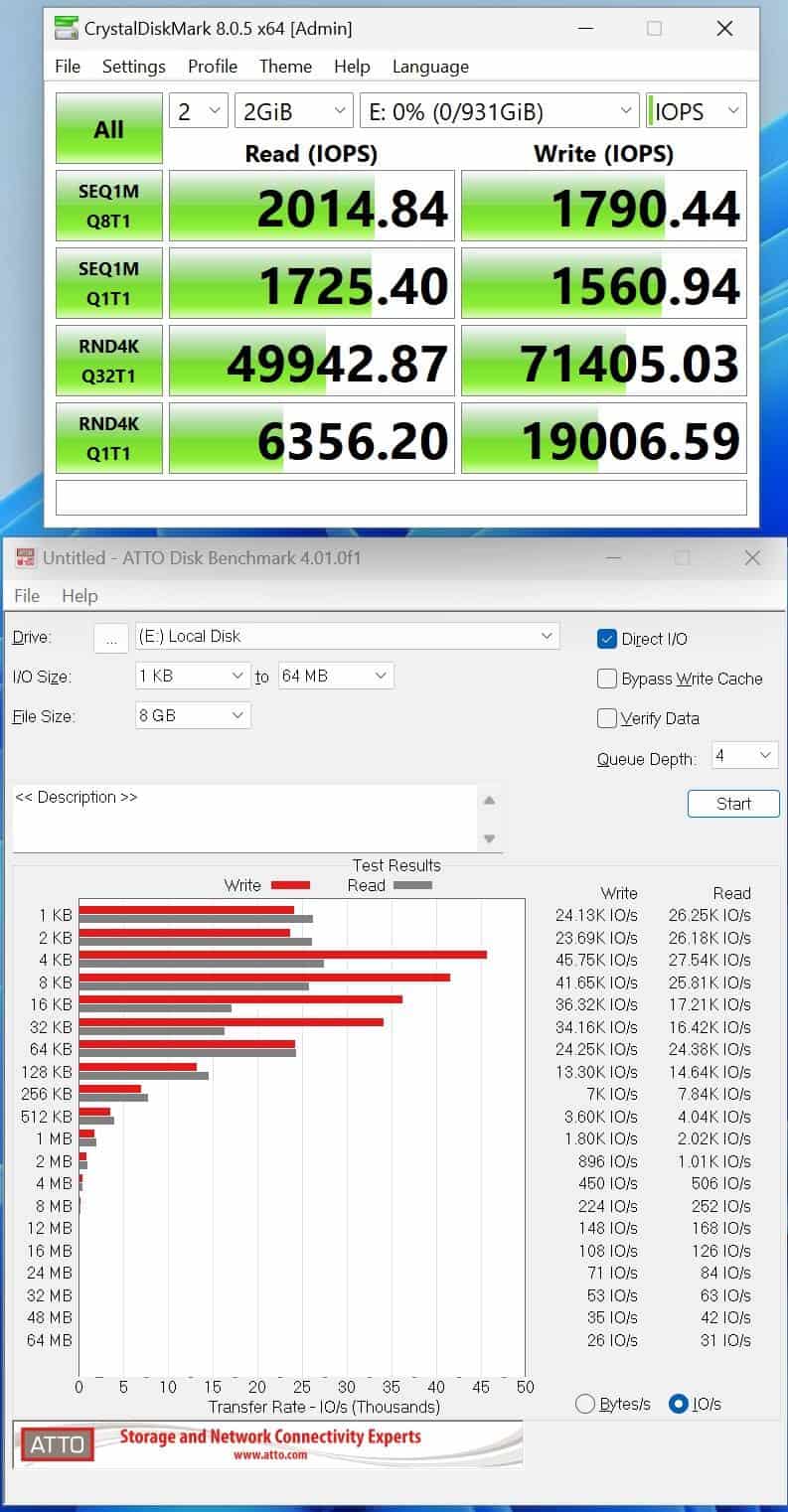This screenshot has height=1512, width=788.
Task: Select the IO/s radio button
Action: [x=679, y=1404]
